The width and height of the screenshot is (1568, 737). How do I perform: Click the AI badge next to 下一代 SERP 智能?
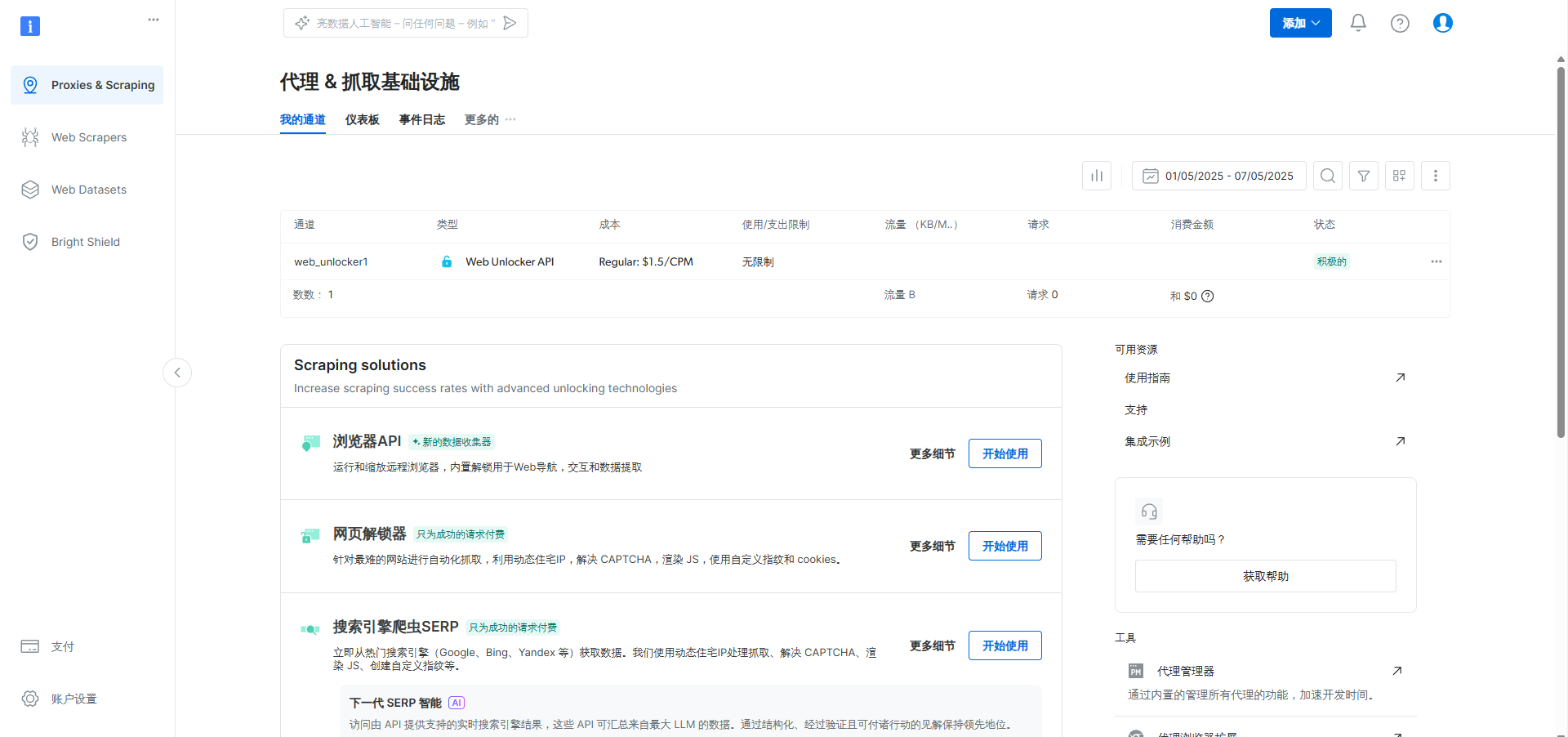tap(457, 703)
